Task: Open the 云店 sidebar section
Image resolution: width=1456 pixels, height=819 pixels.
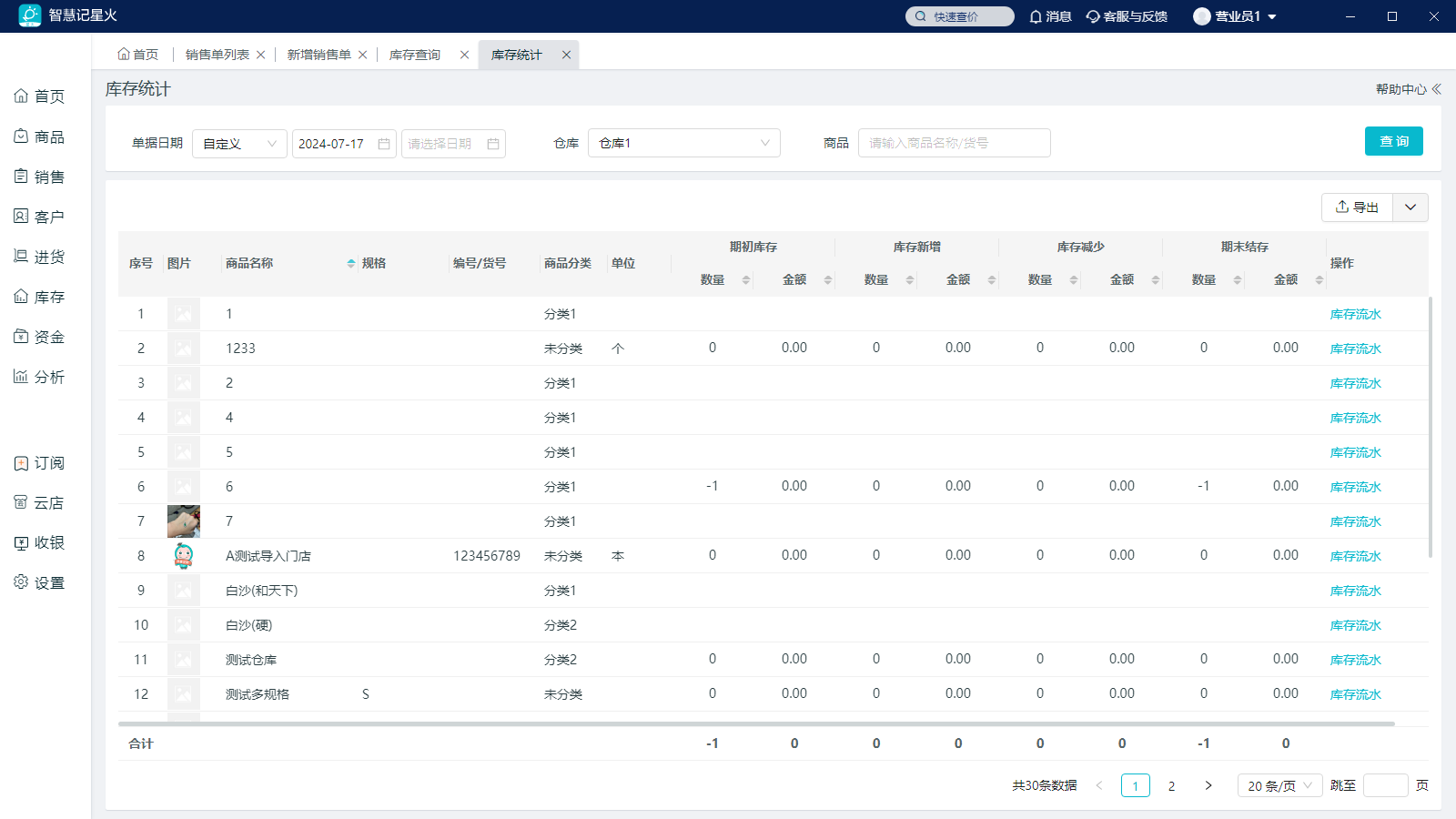Action: coord(39,502)
